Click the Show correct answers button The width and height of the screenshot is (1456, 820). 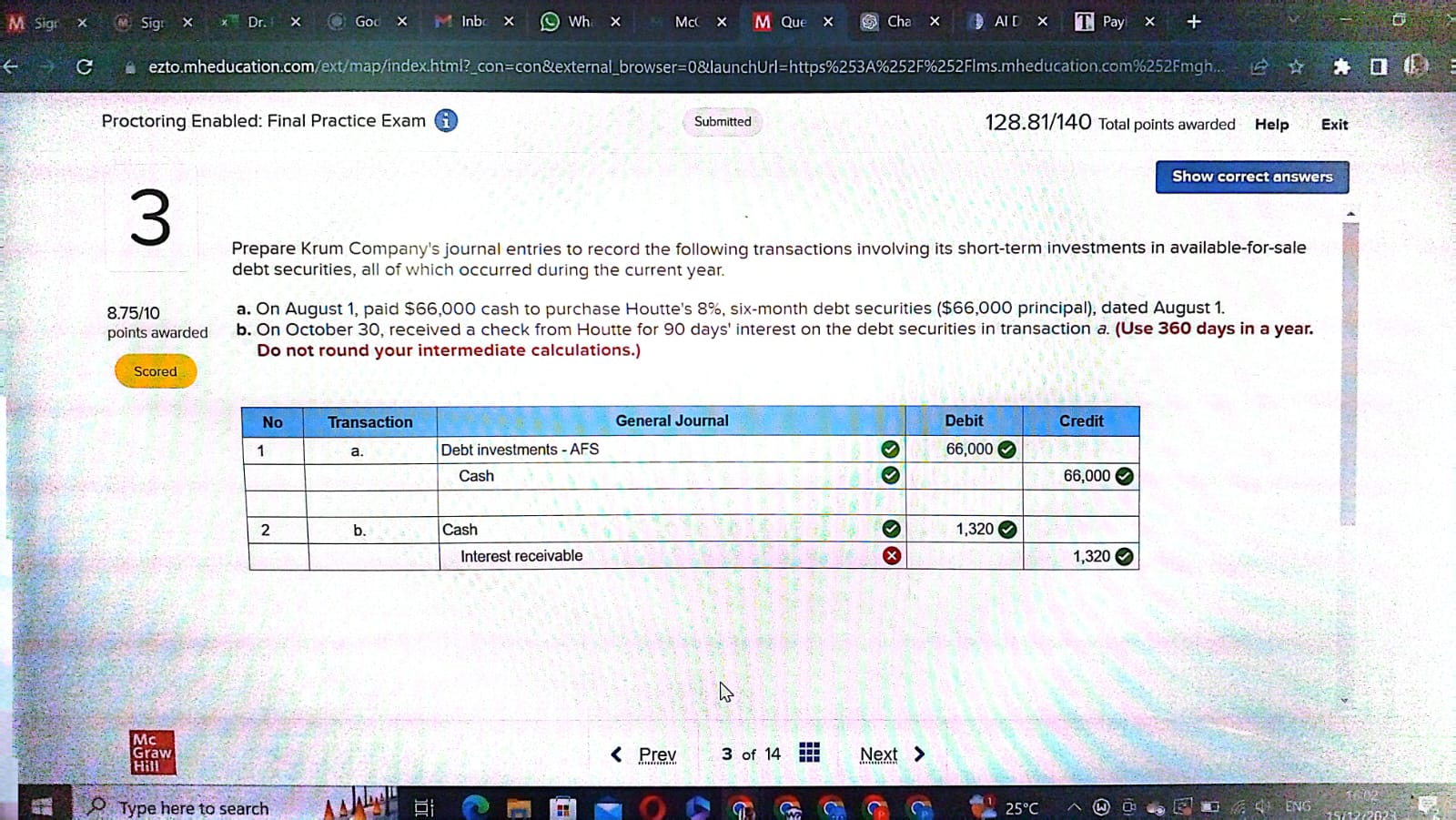tap(1251, 177)
